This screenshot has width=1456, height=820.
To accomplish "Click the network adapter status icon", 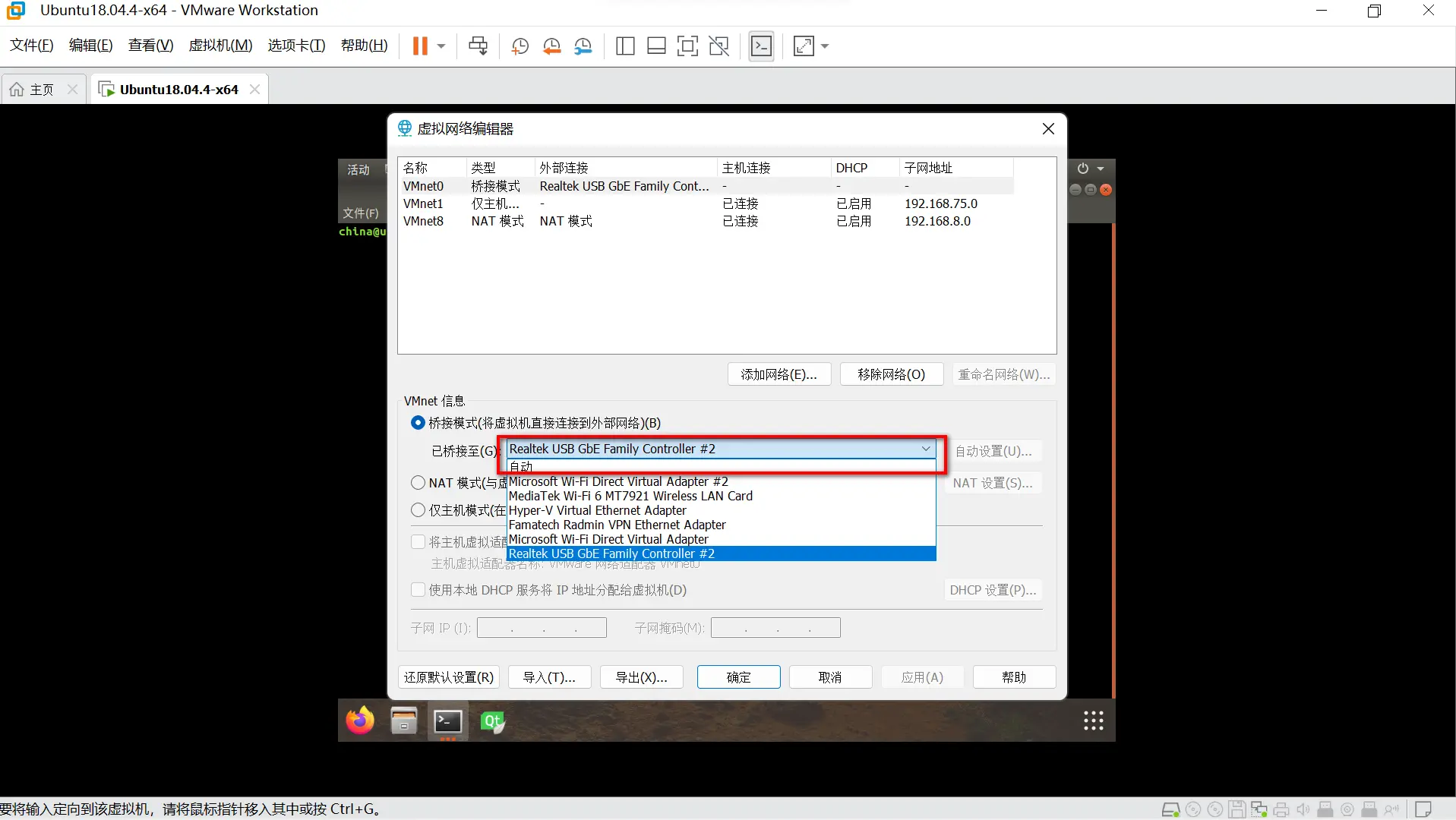I will (x=1259, y=810).
